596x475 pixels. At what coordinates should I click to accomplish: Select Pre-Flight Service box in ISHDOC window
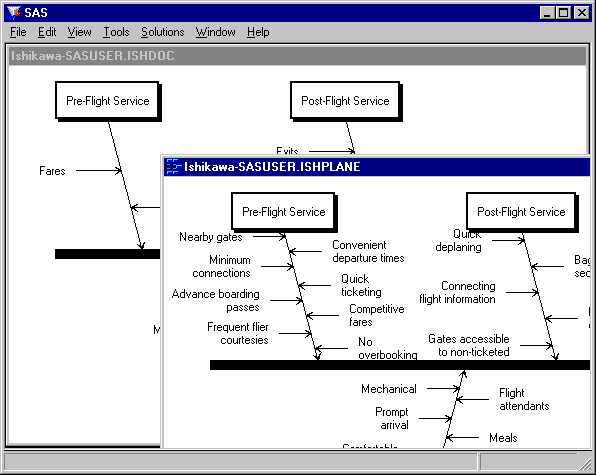[x=107, y=100]
